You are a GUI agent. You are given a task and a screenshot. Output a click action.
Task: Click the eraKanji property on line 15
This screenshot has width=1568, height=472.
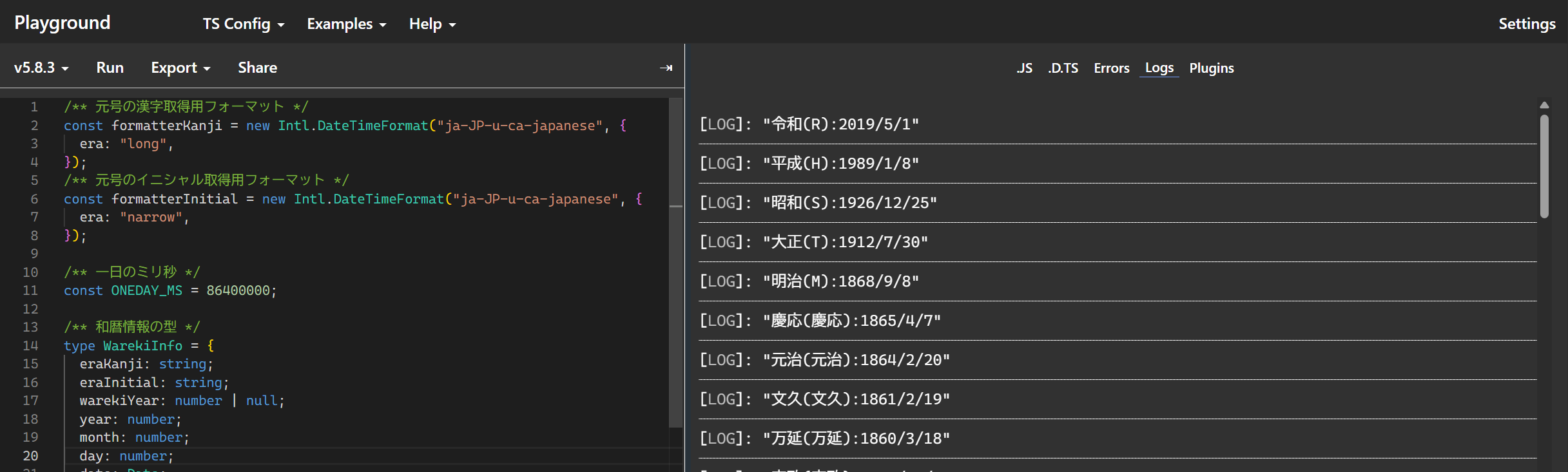click(111, 364)
